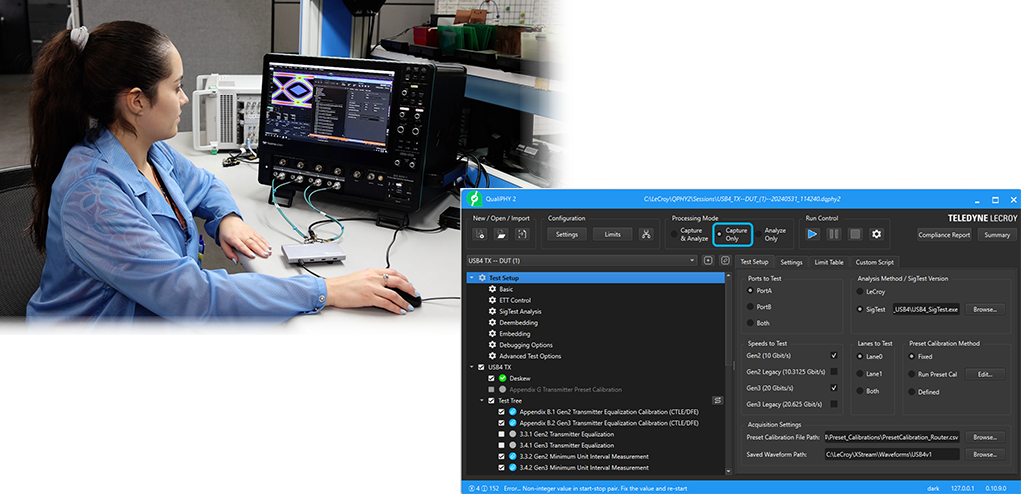The image size is (1028, 500).
Task: Enable Gen2 Legacy (10.3125 Gbit/s) speed
Action: pos(834,371)
